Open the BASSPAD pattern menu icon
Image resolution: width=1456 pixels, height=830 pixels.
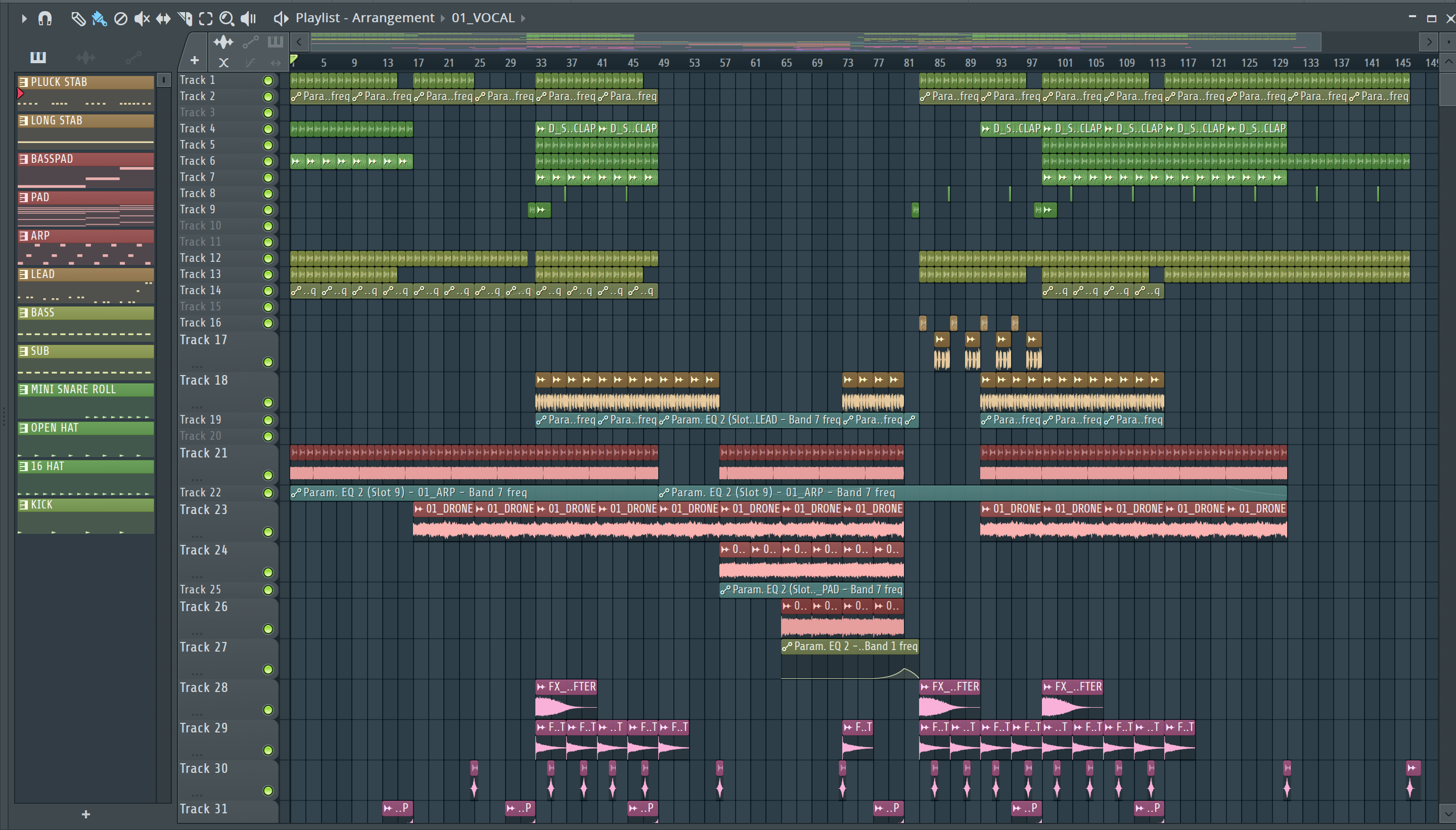(x=23, y=159)
